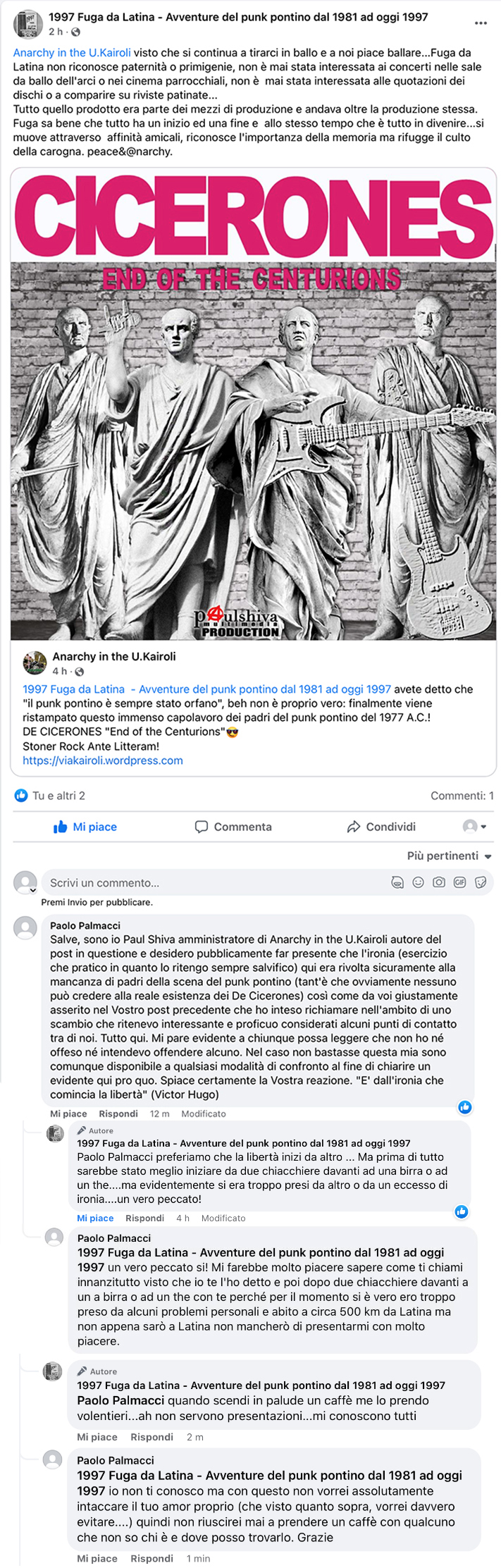Expand the Più pertinenti comment sorting dropdown
Viewport: 501px width, 1568px height.
pos(450,856)
